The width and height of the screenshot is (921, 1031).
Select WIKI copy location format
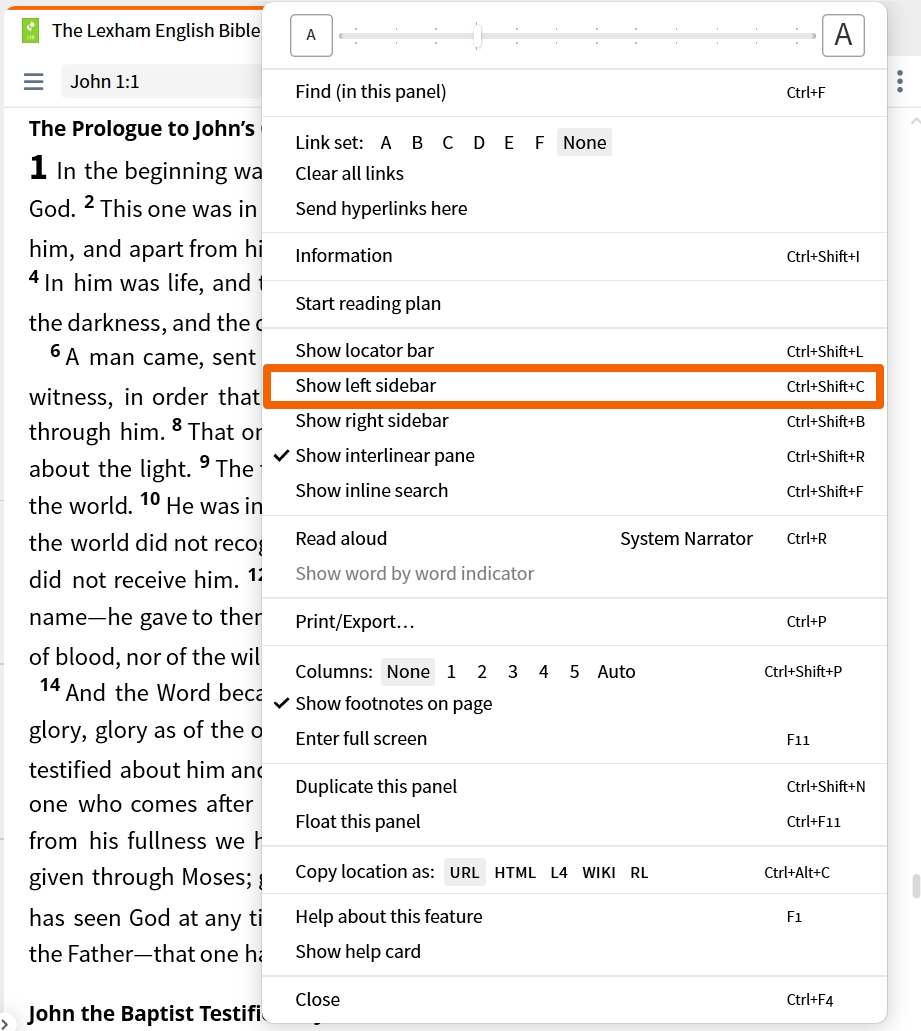tap(599, 873)
